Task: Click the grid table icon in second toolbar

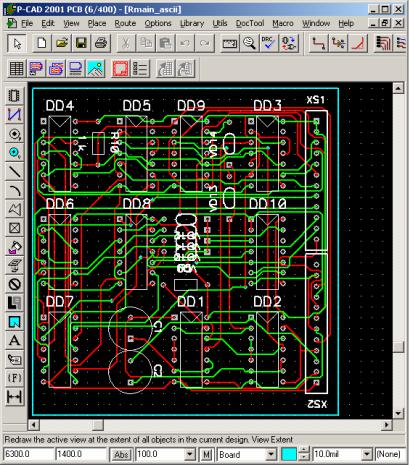Action: pyautogui.click(x=16, y=69)
